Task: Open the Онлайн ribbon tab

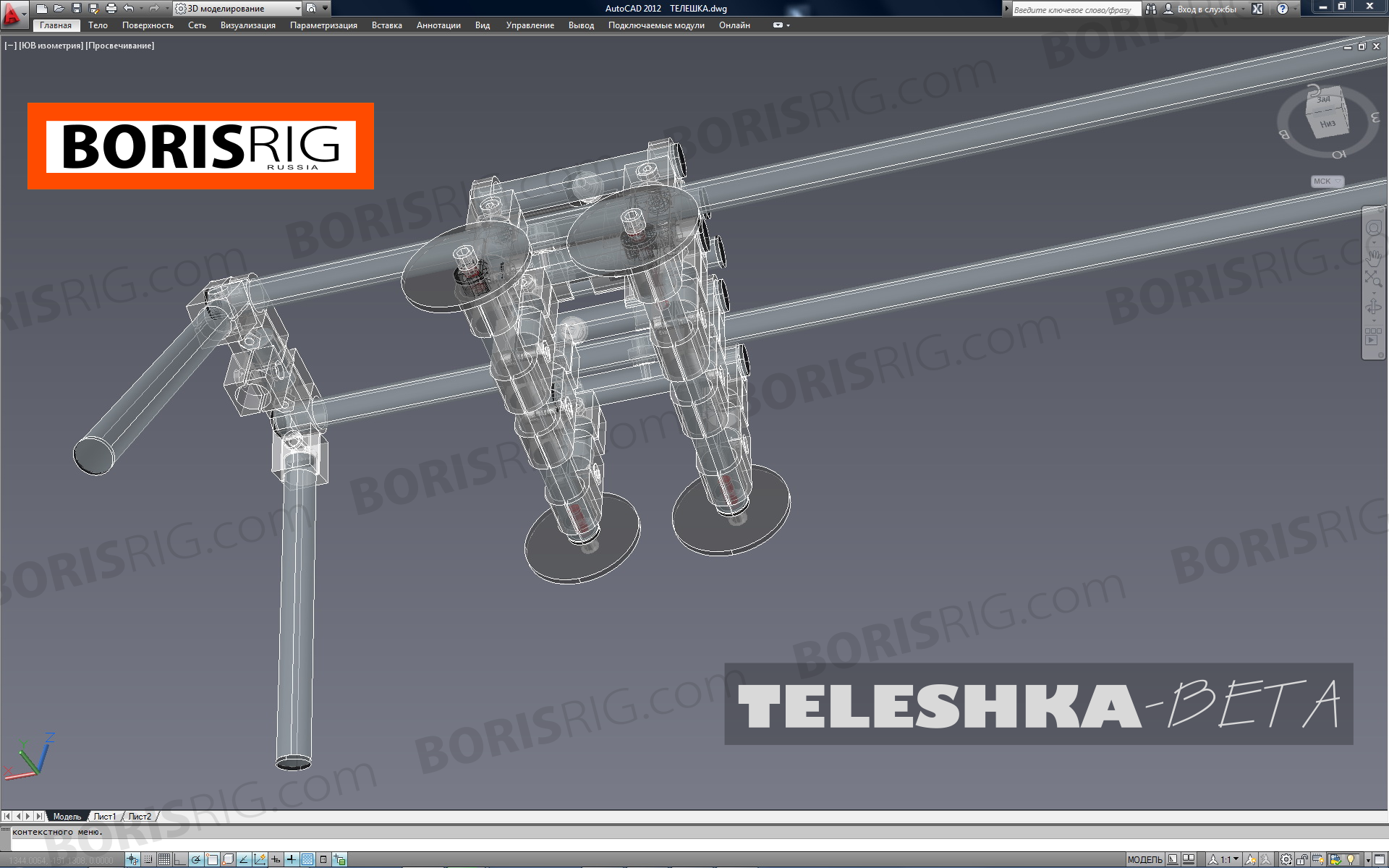Action: [x=734, y=25]
